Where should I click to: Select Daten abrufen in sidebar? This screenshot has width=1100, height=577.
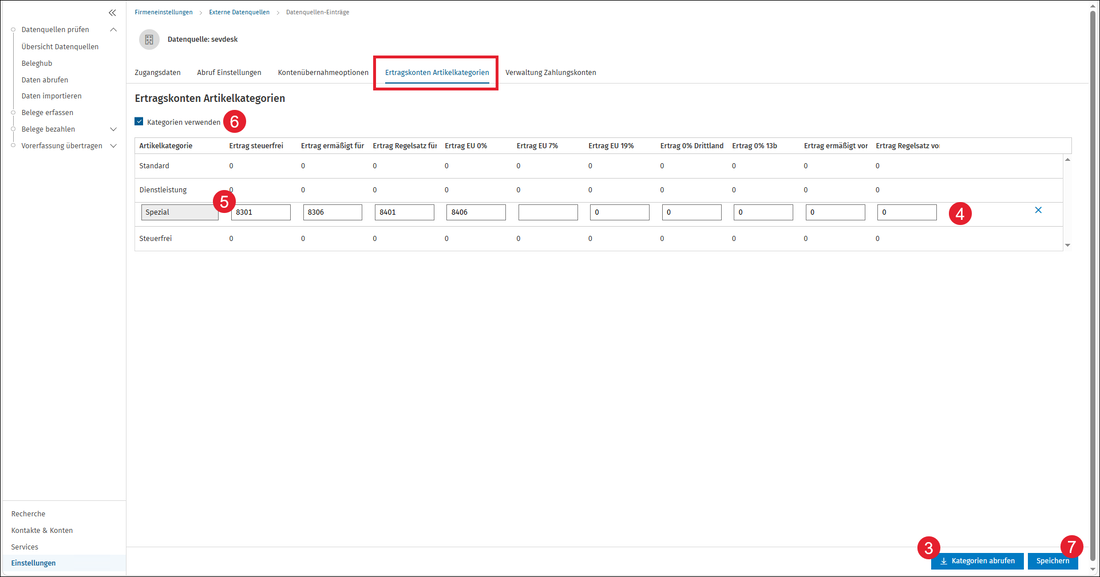click(x=44, y=80)
